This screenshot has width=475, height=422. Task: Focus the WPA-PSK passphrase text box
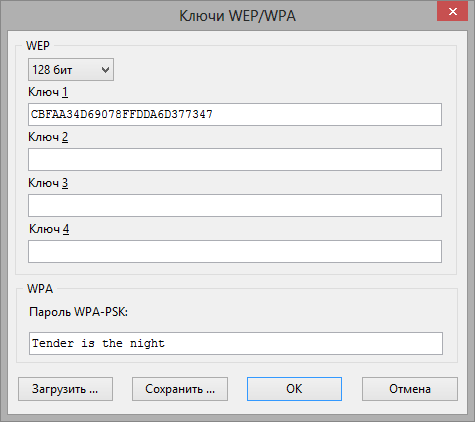pyautogui.click(x=236, y=343)
